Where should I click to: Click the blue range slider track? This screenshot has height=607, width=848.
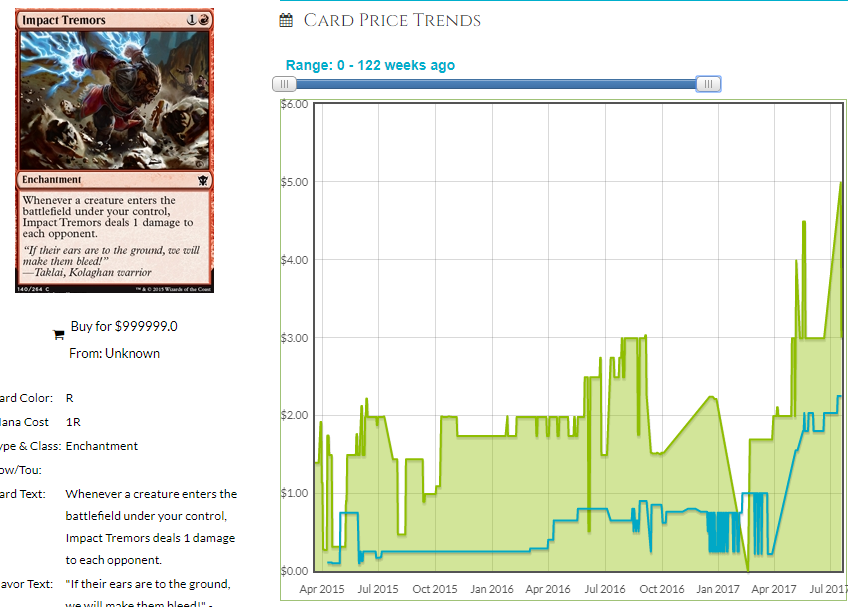tap(496, 84)
